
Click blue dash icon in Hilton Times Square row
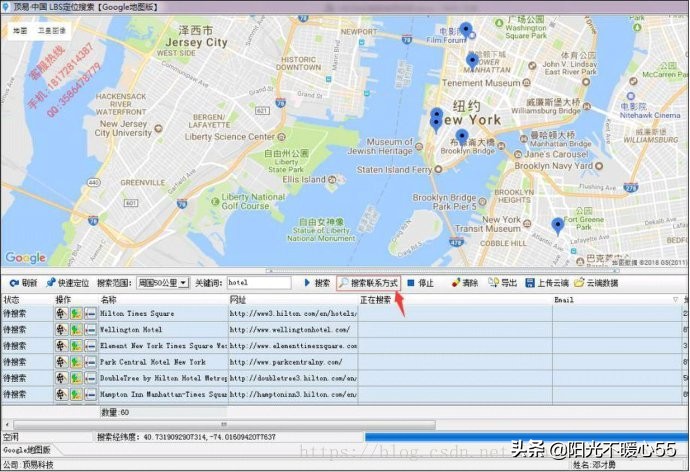[x=91, y=314]
